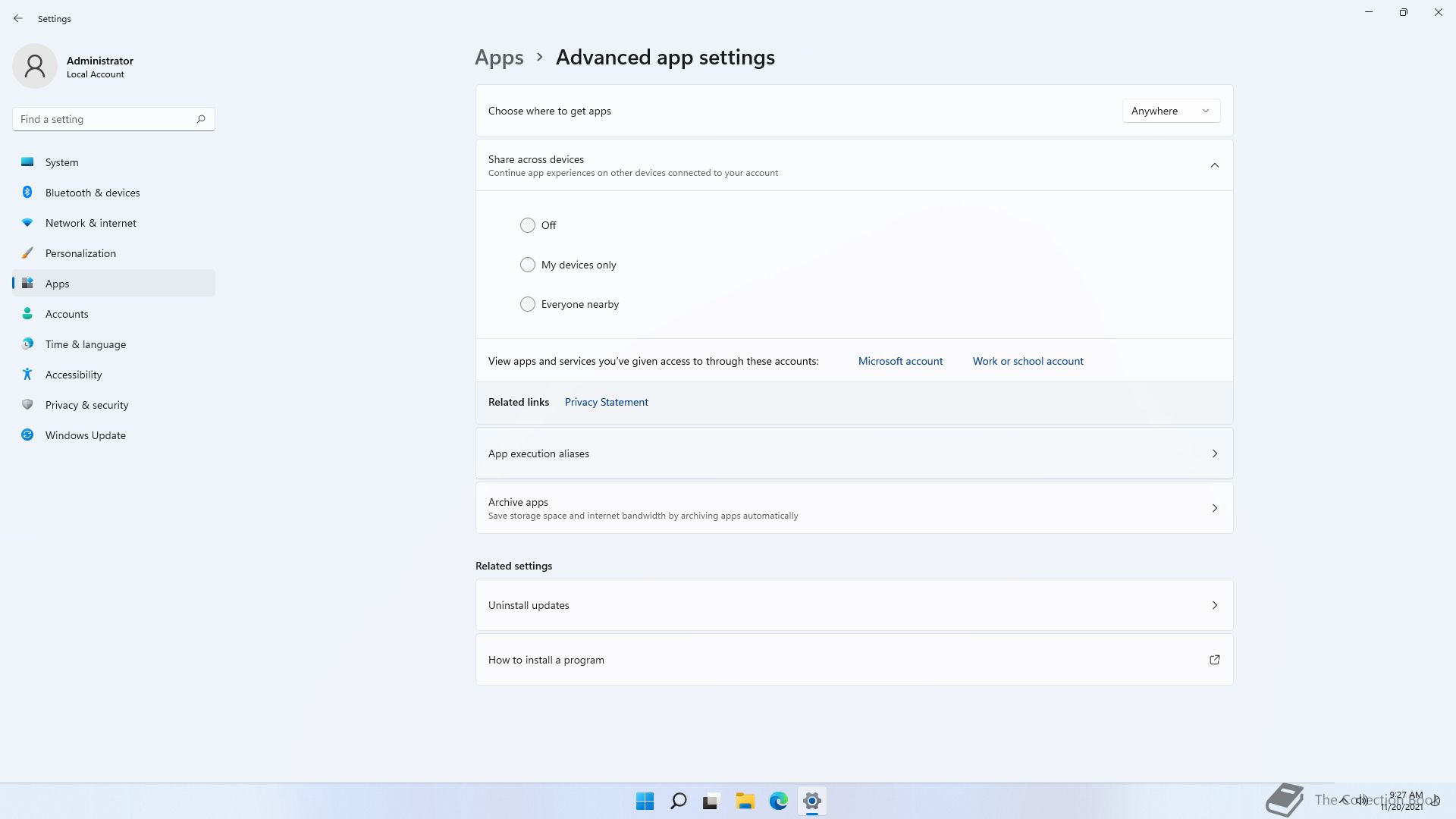
Task: Open Time & language category
Action: point(114,344)
